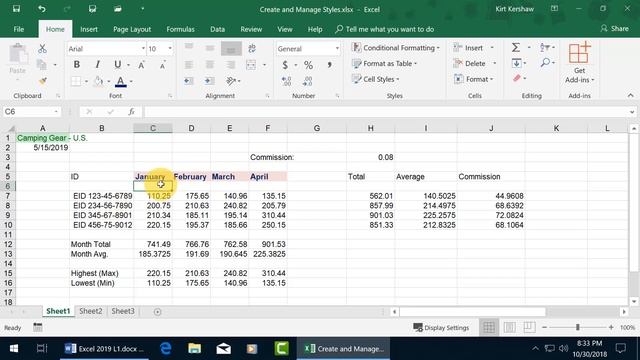640x360 pixels.
Task: Expand Format as Table menu
Action: point(384,63)
